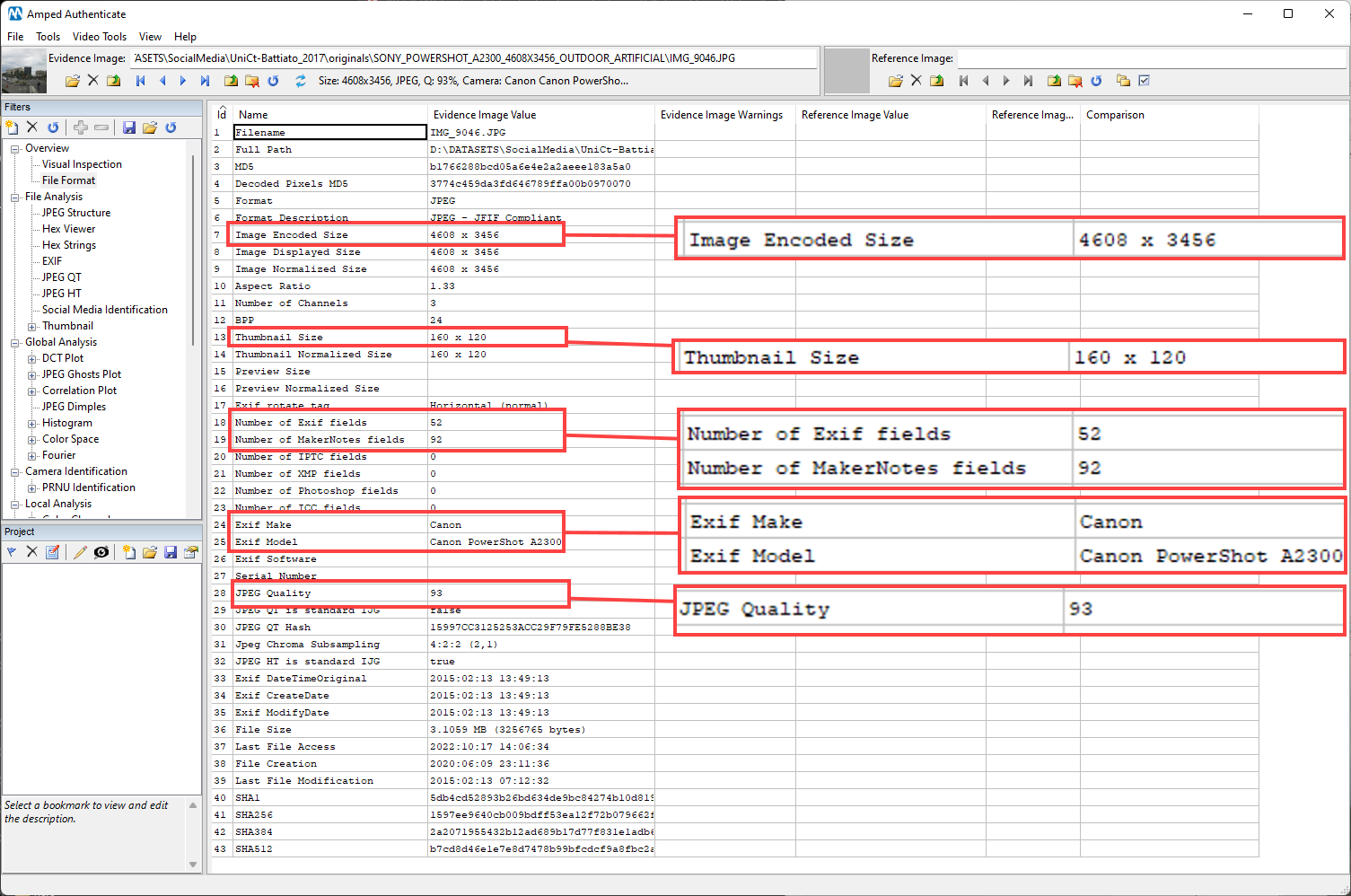This screenshot has width=1351, height=896.
Task: Open the Tools menu
Action: click(x=48, y=37)
